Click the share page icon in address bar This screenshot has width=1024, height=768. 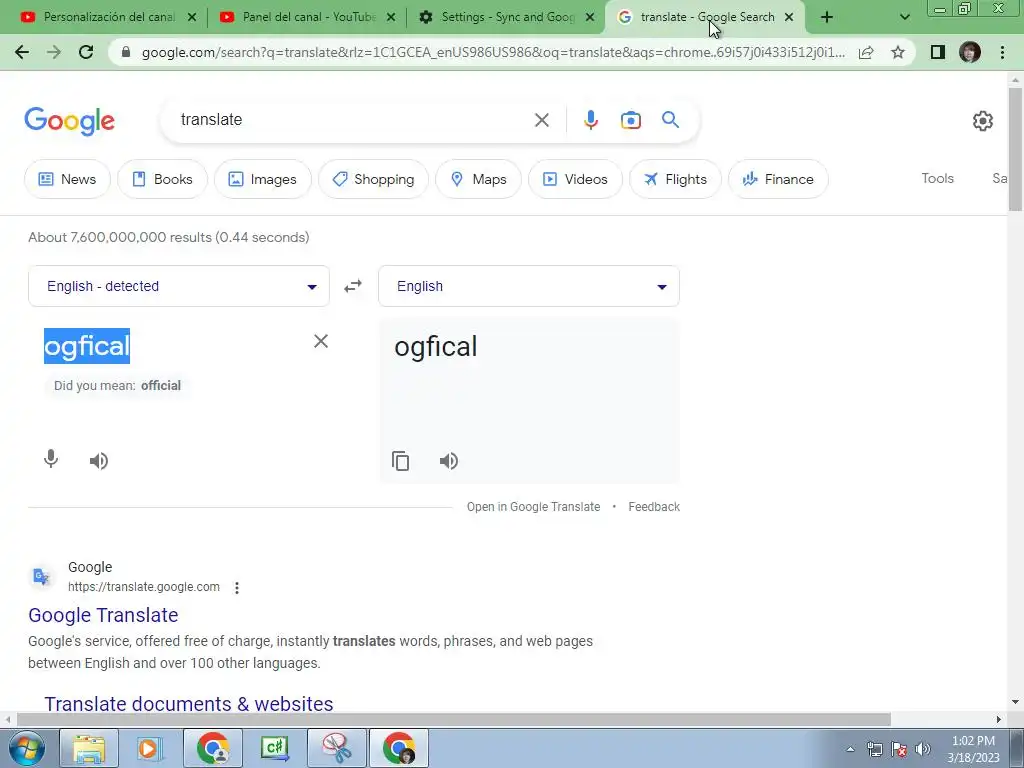[866, 52]
